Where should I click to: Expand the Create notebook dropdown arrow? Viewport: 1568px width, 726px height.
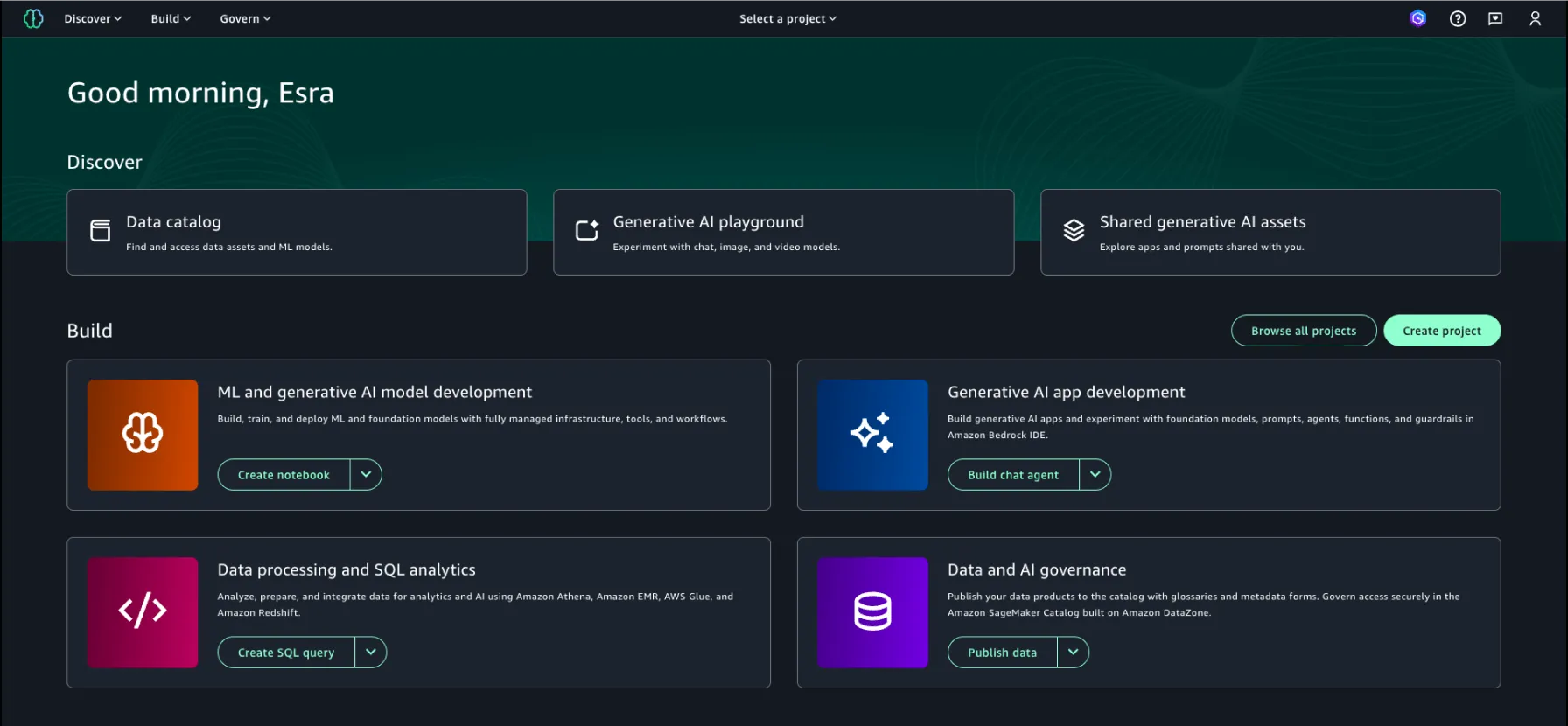(x=366, y=475)
